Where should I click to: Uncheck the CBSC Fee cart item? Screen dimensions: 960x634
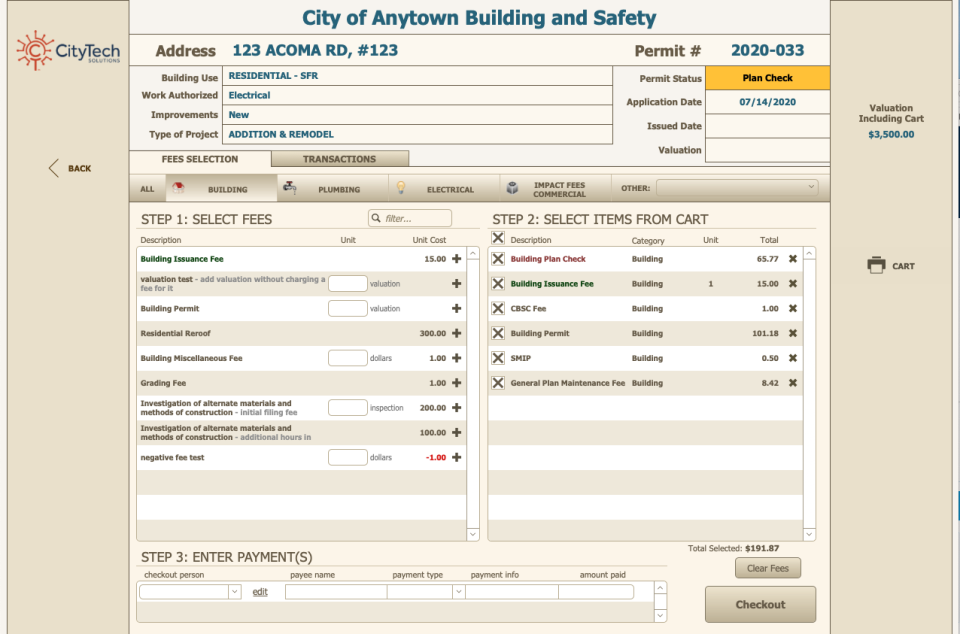coord(498,308)
